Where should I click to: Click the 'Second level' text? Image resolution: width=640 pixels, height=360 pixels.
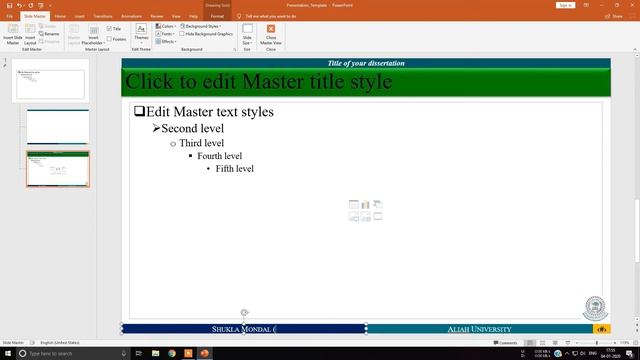192,128
